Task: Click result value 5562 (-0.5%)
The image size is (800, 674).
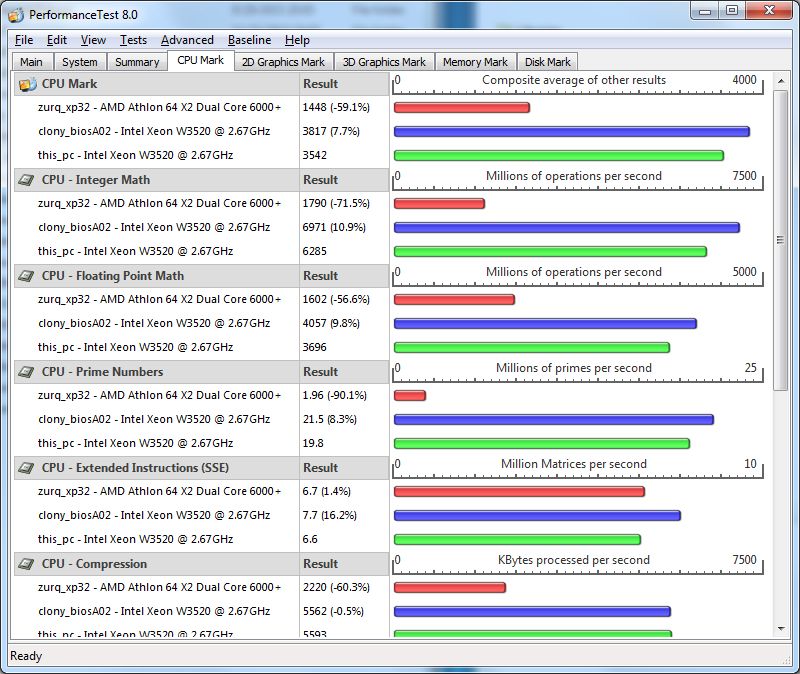Action: point(333,611)
